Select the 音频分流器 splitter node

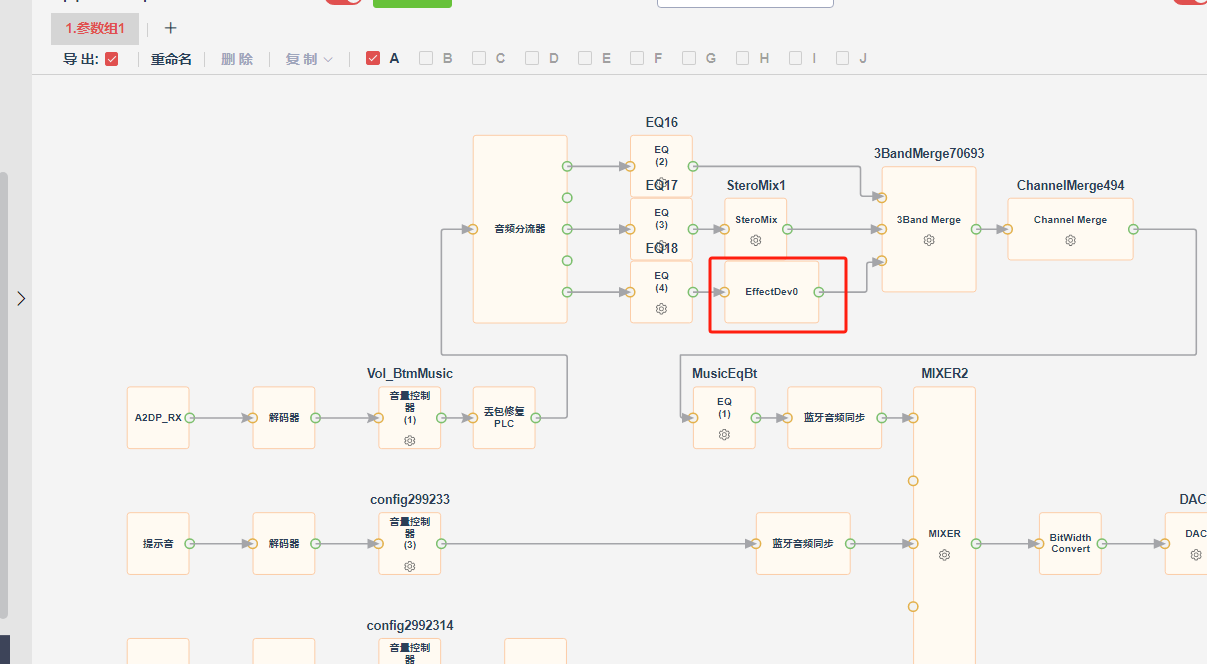pyautogui.click(x=520, y=229)
